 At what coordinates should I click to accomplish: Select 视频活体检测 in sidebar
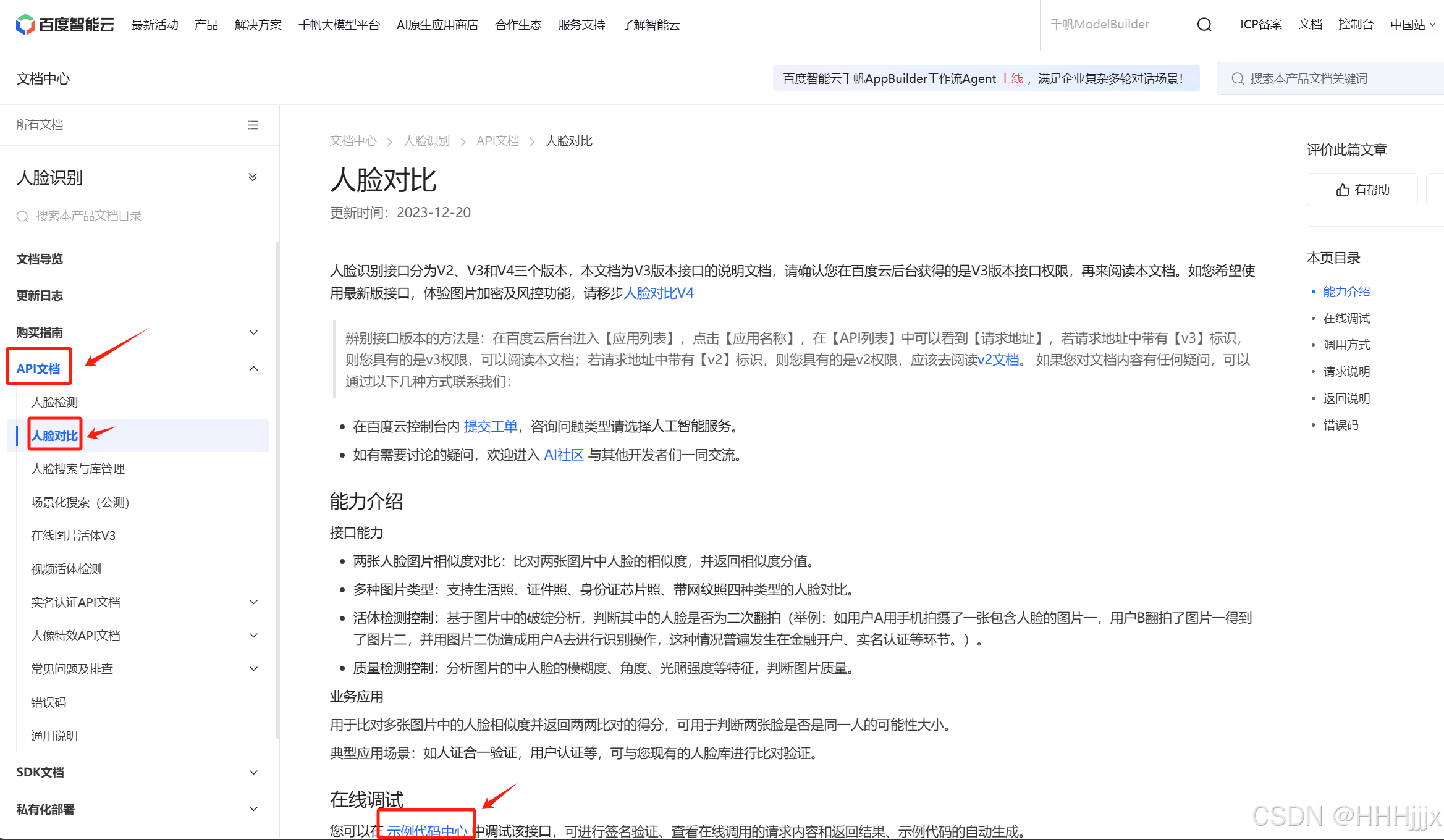[66, 569]
